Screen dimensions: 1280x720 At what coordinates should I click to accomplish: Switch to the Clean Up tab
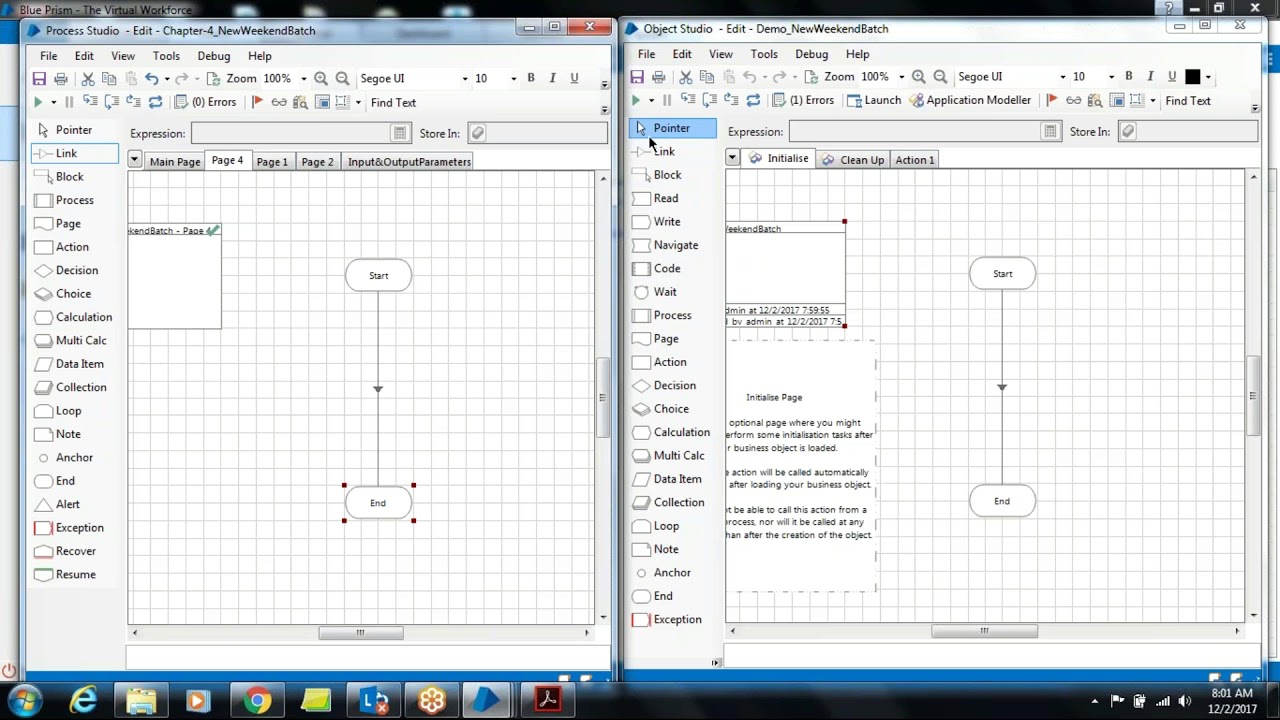pos(853,160)
